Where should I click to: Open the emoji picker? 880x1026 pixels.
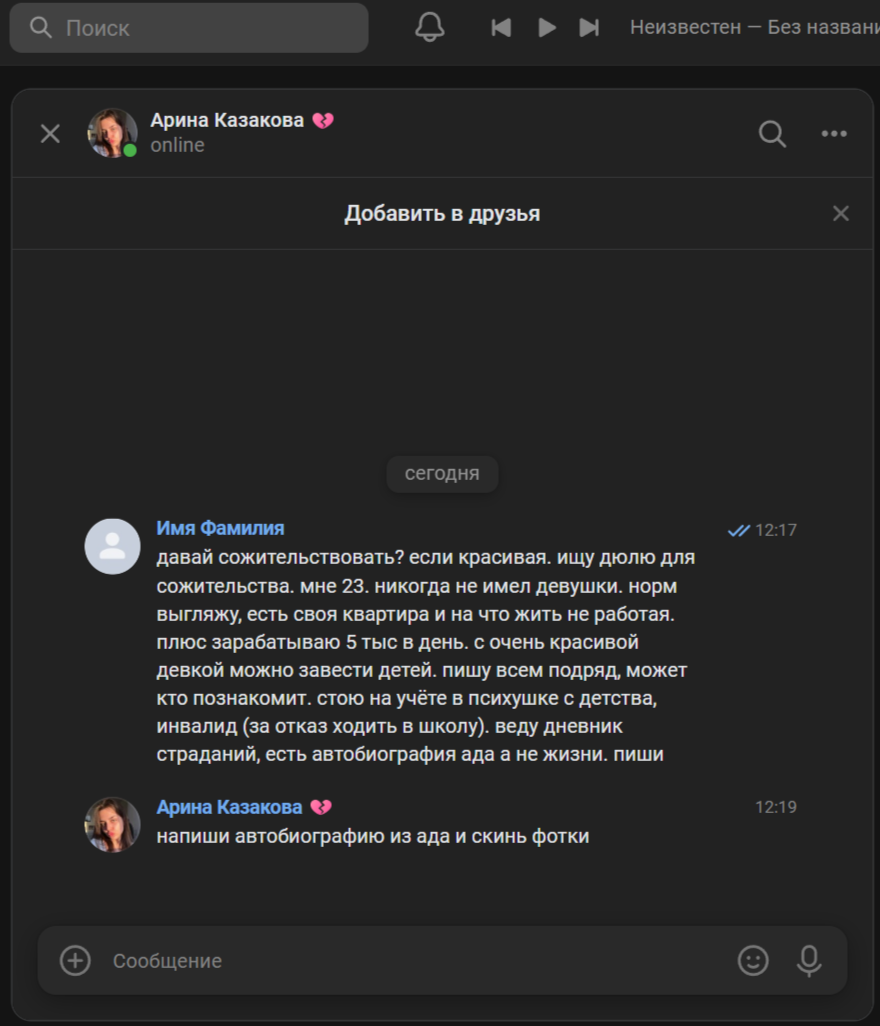coord(753,961)
